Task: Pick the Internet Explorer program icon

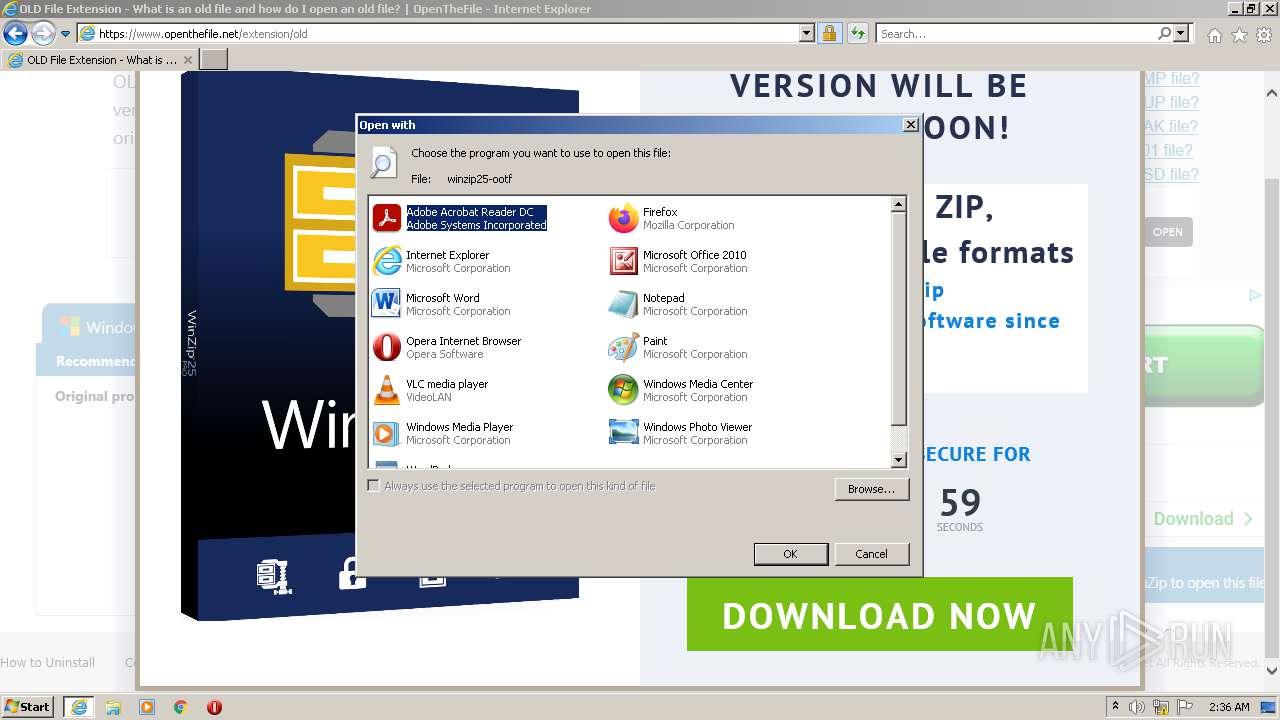Action: (387, 261)
